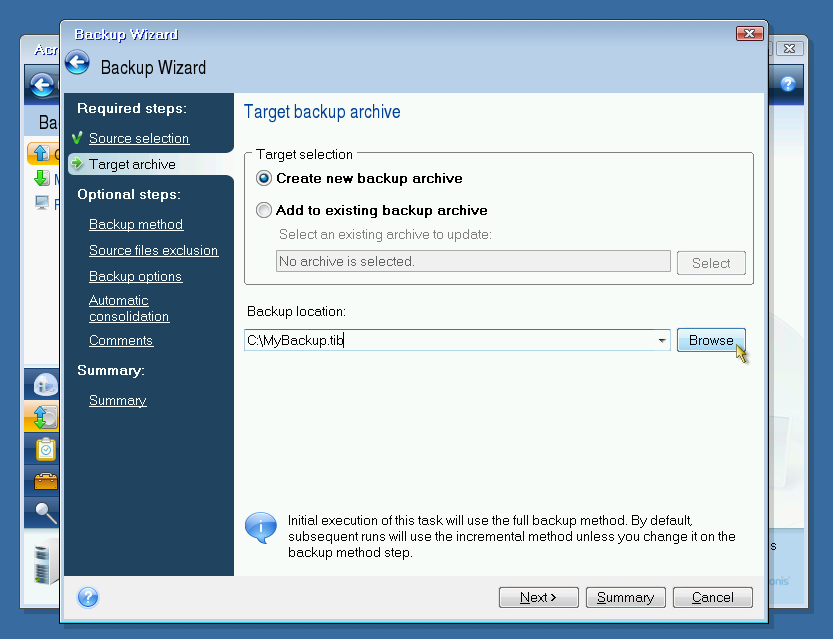
Task: Open the Backup method step
Action: (136, 224)
